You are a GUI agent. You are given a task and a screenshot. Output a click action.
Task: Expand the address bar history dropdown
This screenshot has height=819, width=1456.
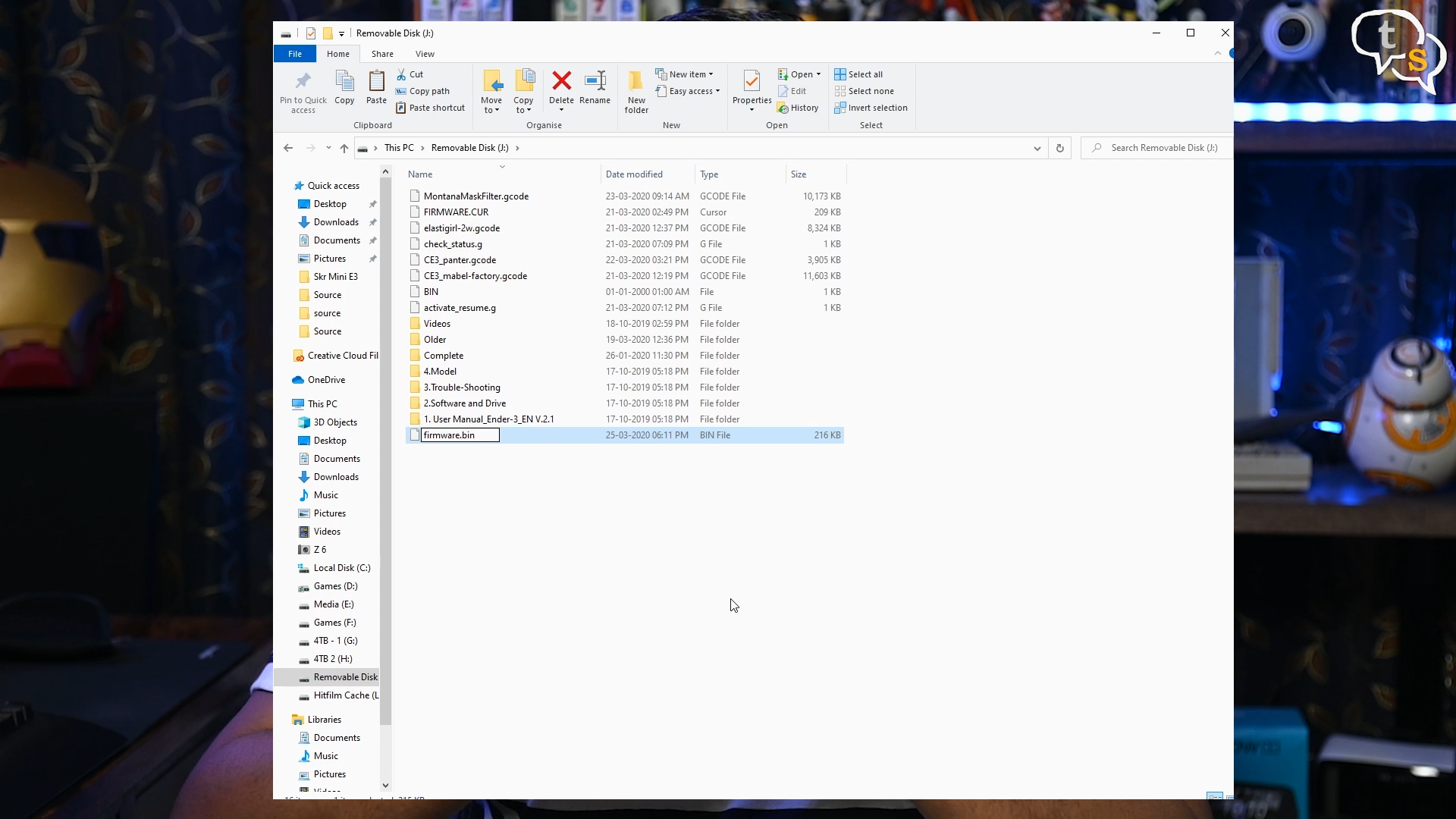(1037, 148)
